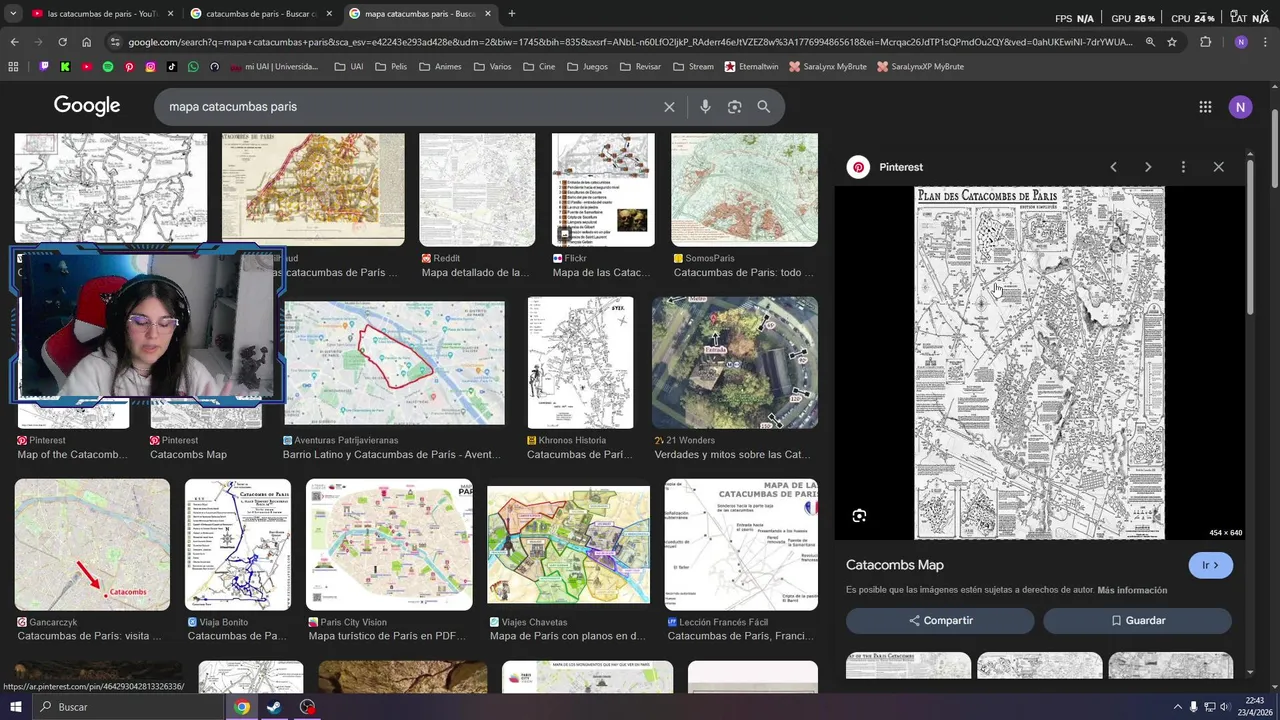This screenshot has width=1280, height=720.
Task: Open the Juegos bookmarks folder
Action: coord(587,67)
